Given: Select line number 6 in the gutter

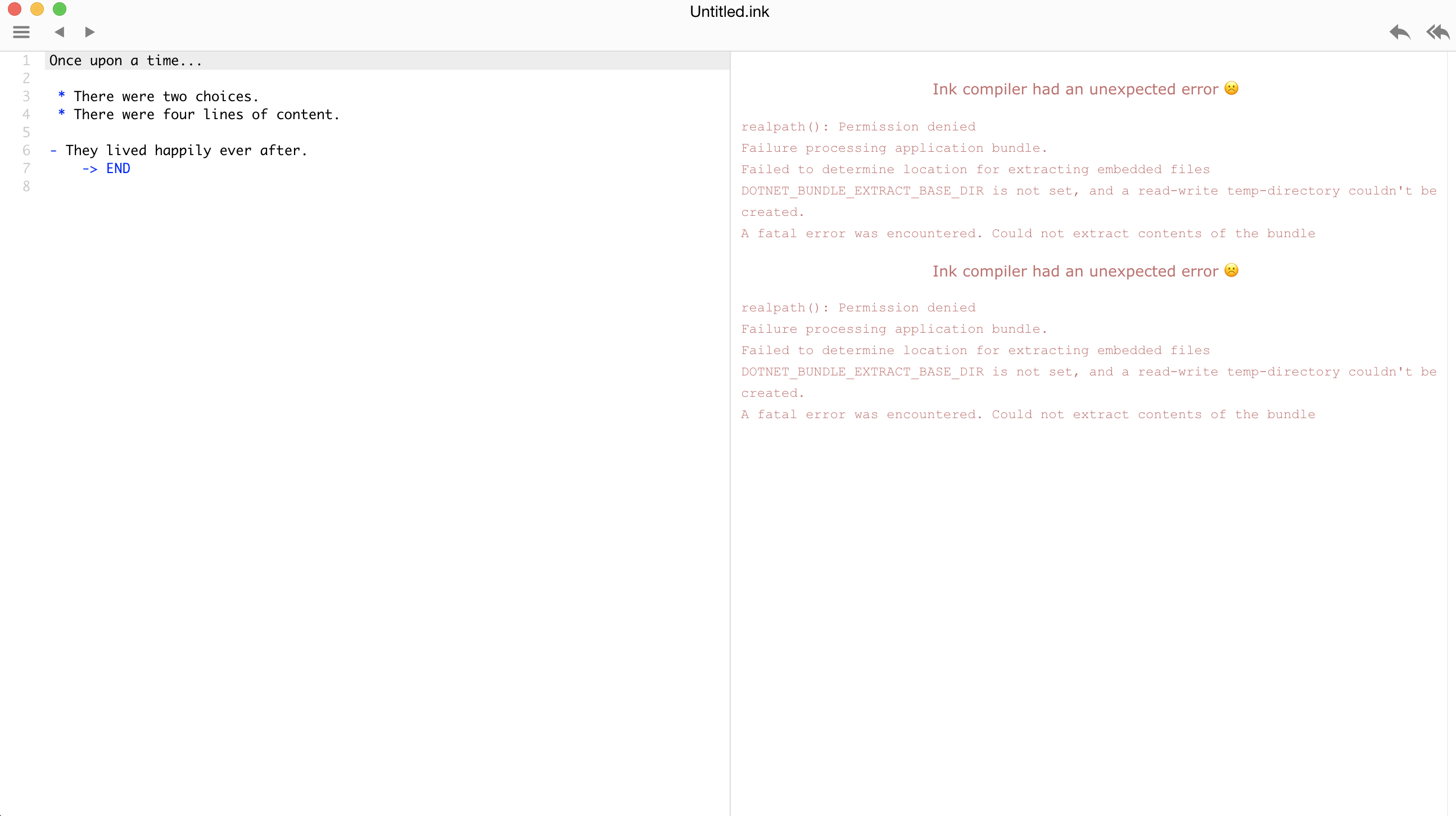Looking at the screenshot, I should tap(26, 150).
